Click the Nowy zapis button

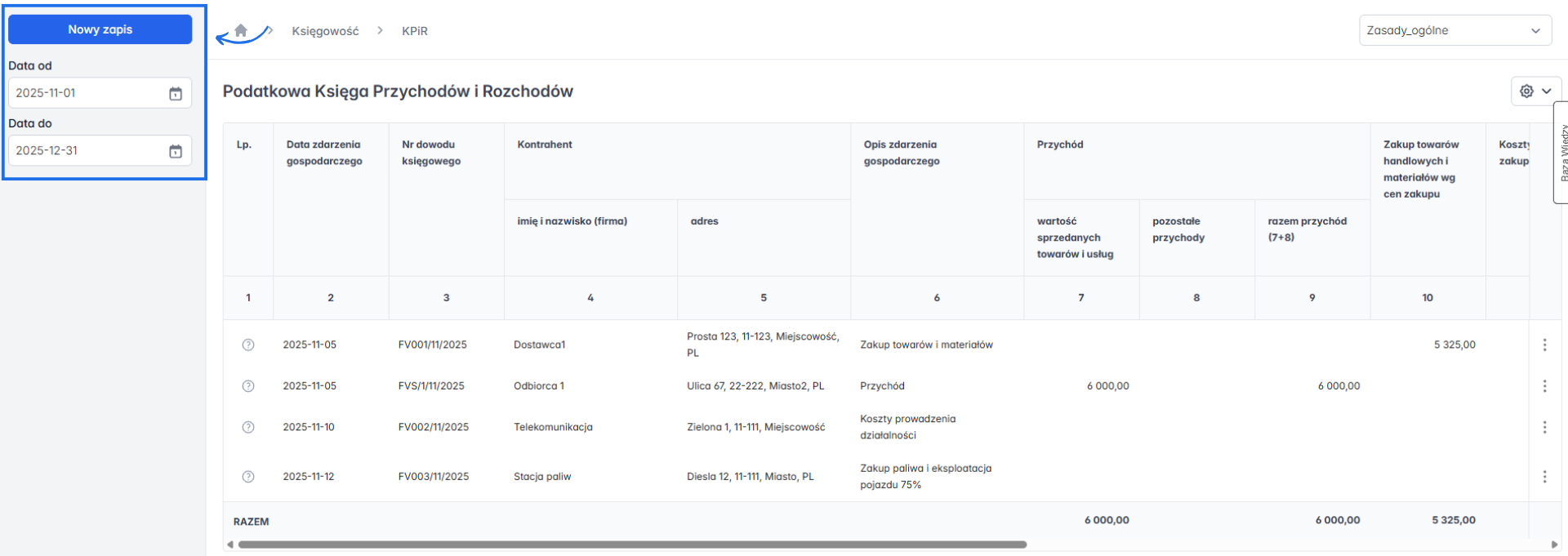pos(100,29)
